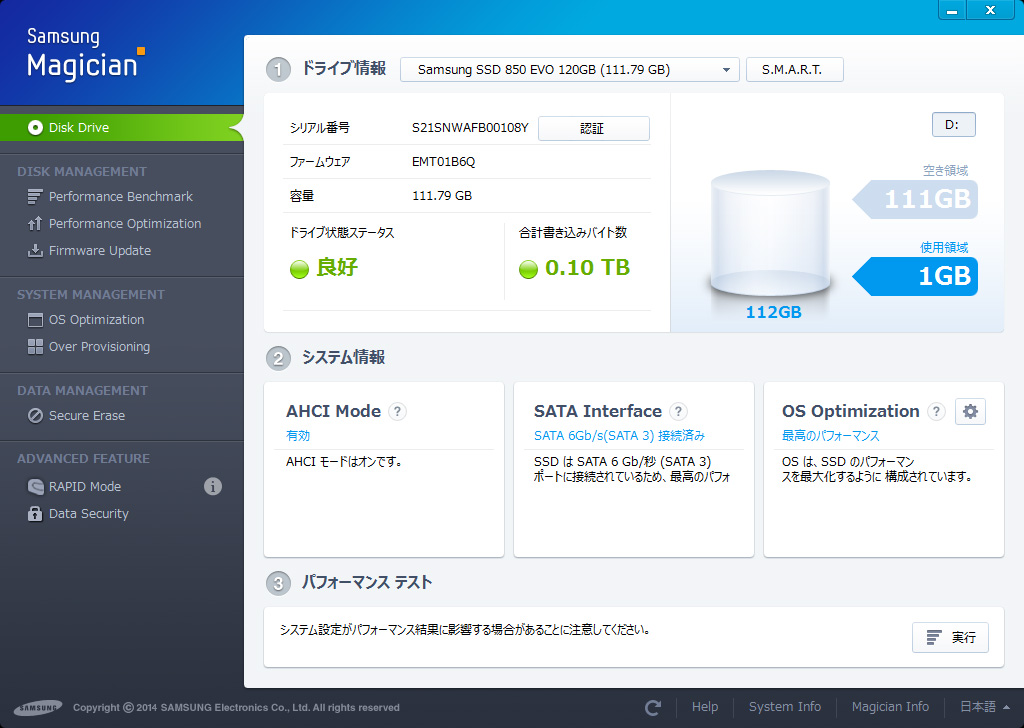Expand the 日本語 language selector
Viewport: 1024px width, 728px height.
click(x=985, y=707)
